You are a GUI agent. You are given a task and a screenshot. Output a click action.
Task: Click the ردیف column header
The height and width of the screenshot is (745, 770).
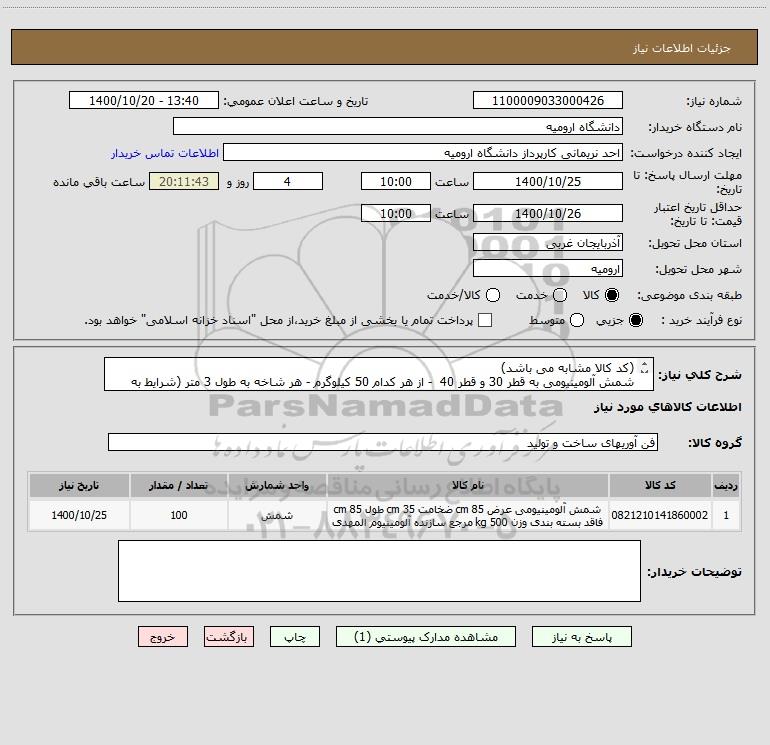pyautogui.click(x=726, y=485)
